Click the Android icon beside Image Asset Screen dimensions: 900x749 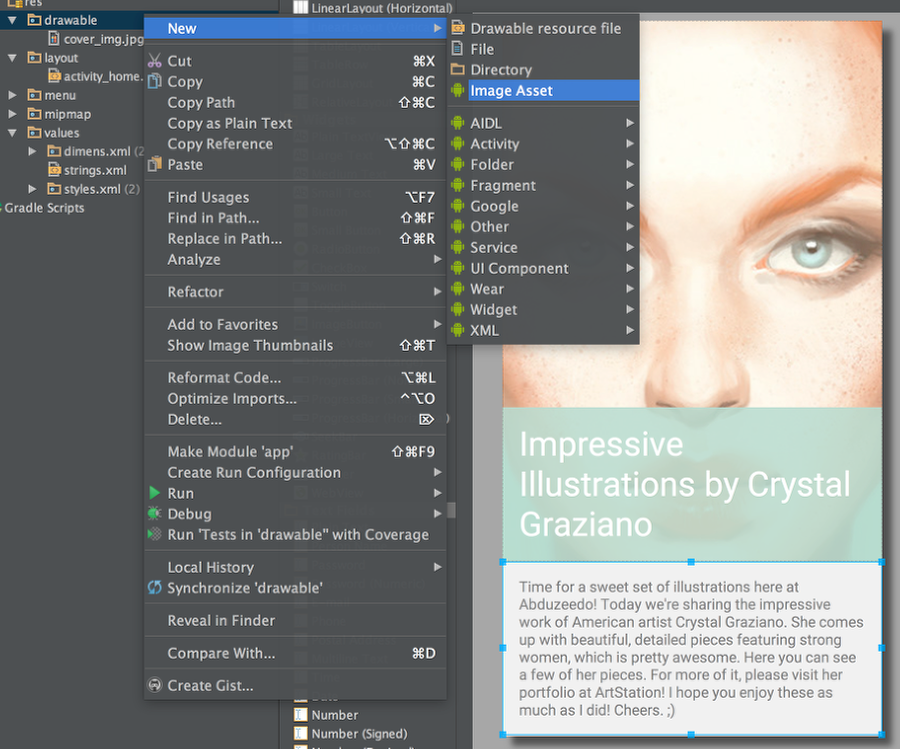[457, 91]
